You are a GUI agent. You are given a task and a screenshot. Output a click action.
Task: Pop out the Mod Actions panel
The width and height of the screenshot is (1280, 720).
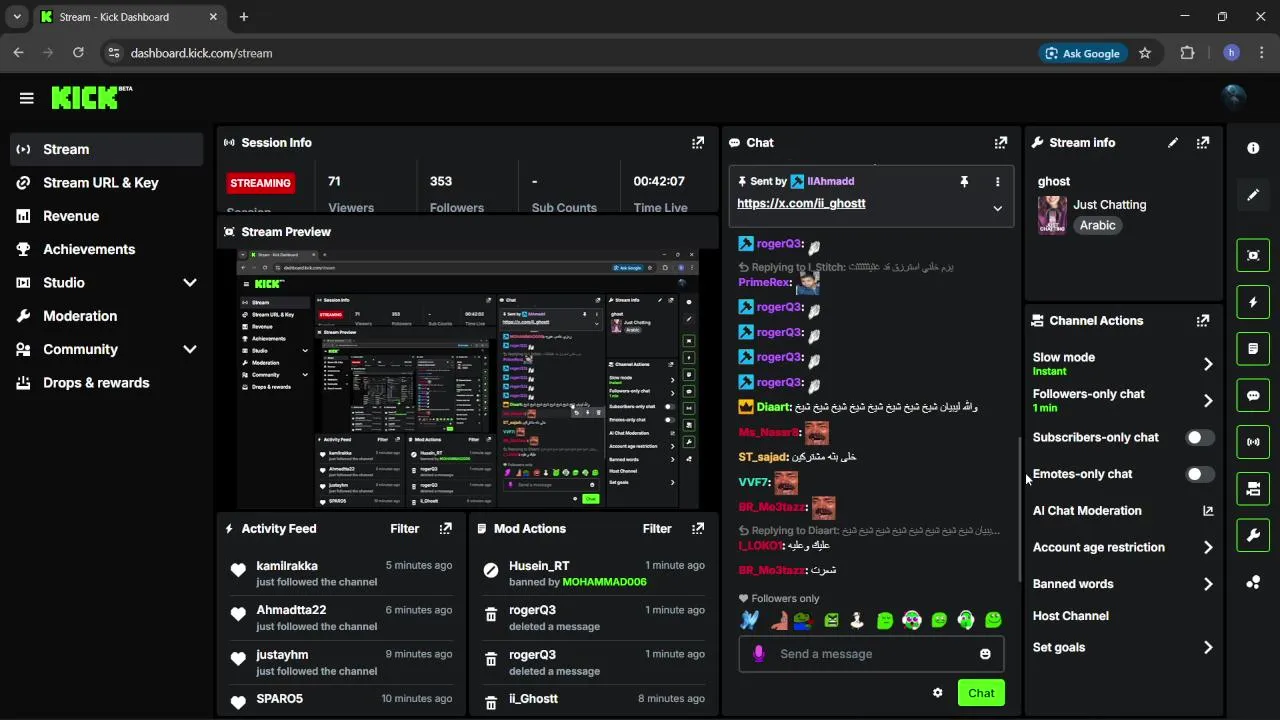click(698, 529)
